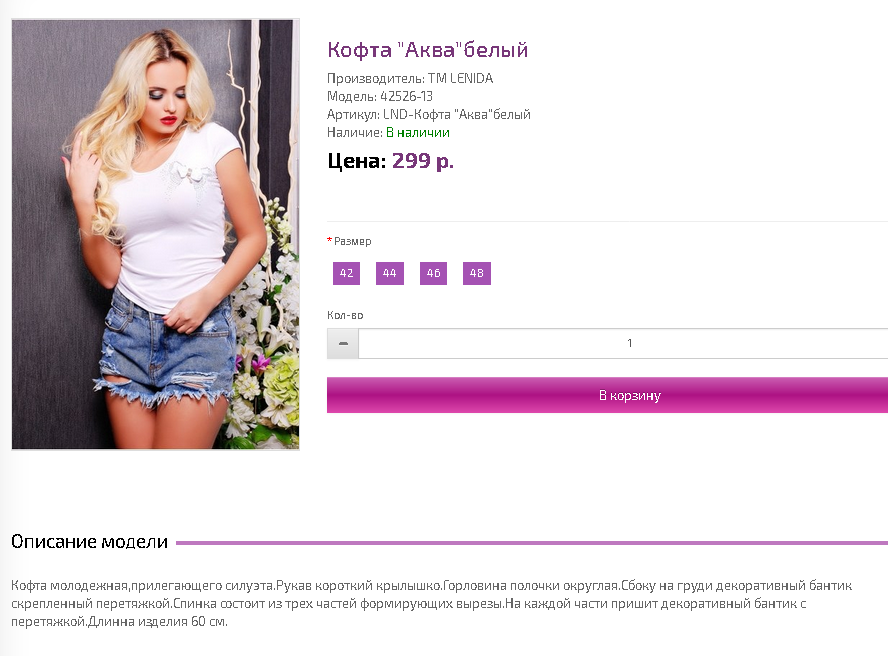Viewport: 888px width, 656px height.
Task: Add item with В корзину button
Action: coord(607,395)
